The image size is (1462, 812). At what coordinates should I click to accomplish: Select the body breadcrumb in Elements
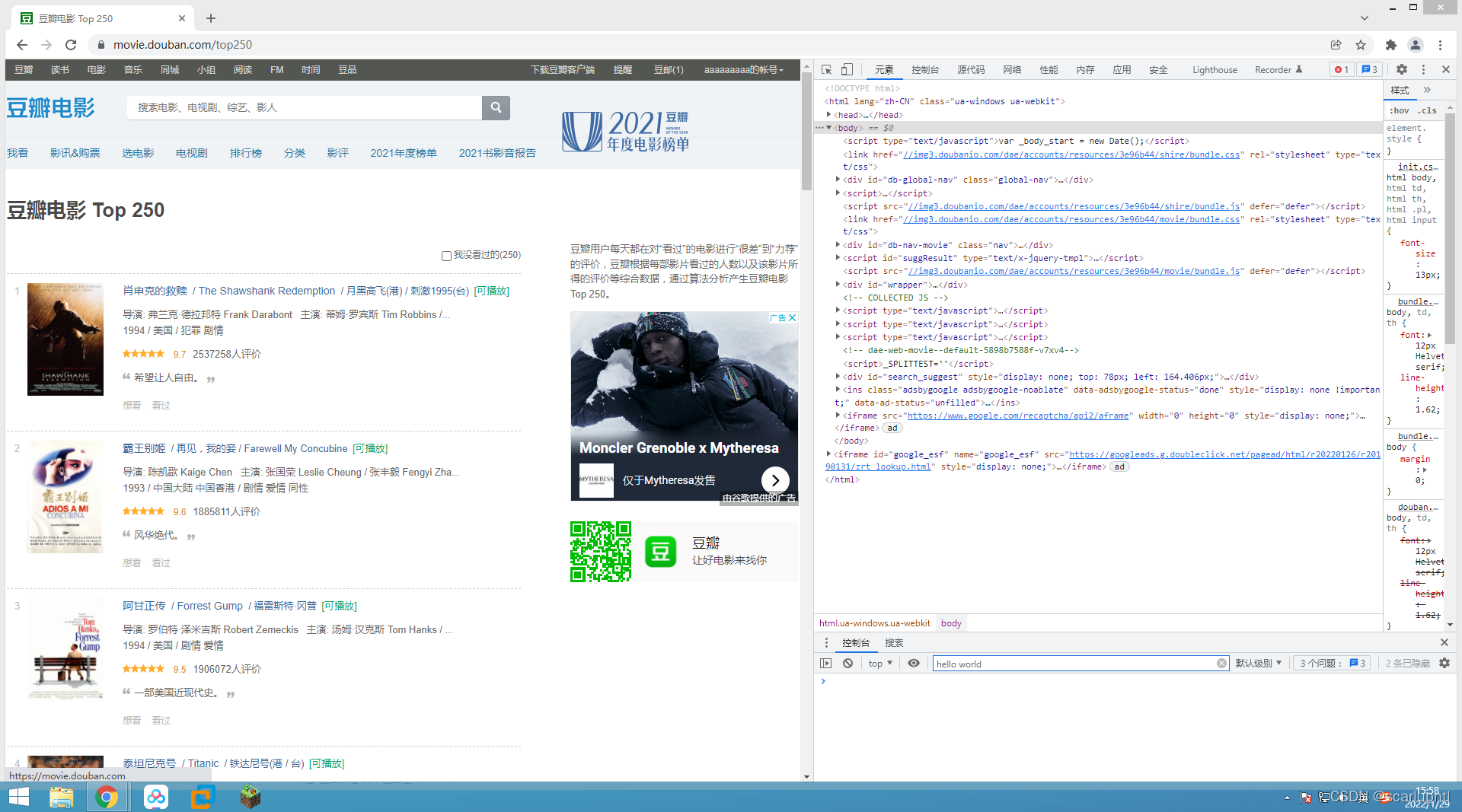(951, 623)
